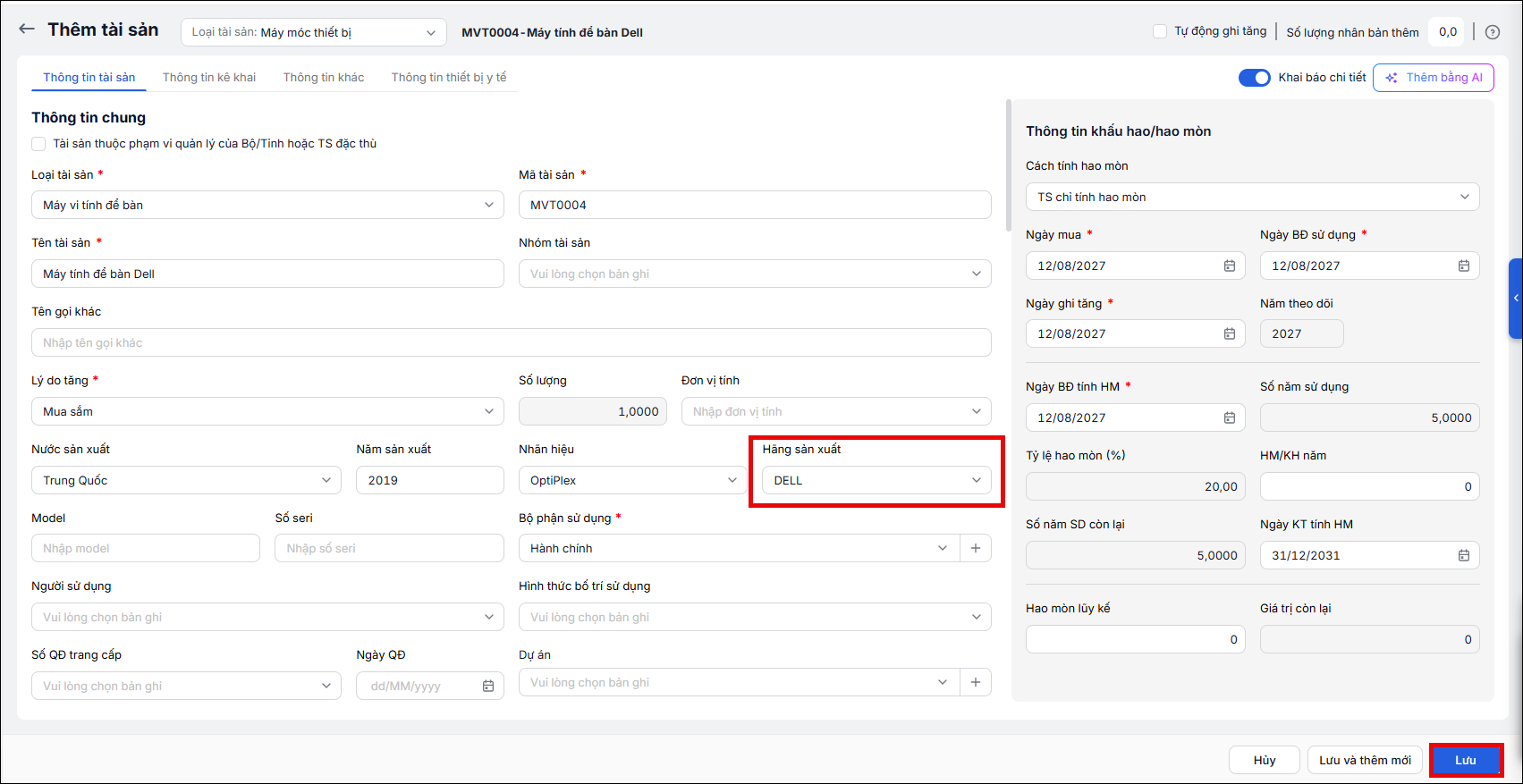Click the Model input field

(x=146, y=548)
